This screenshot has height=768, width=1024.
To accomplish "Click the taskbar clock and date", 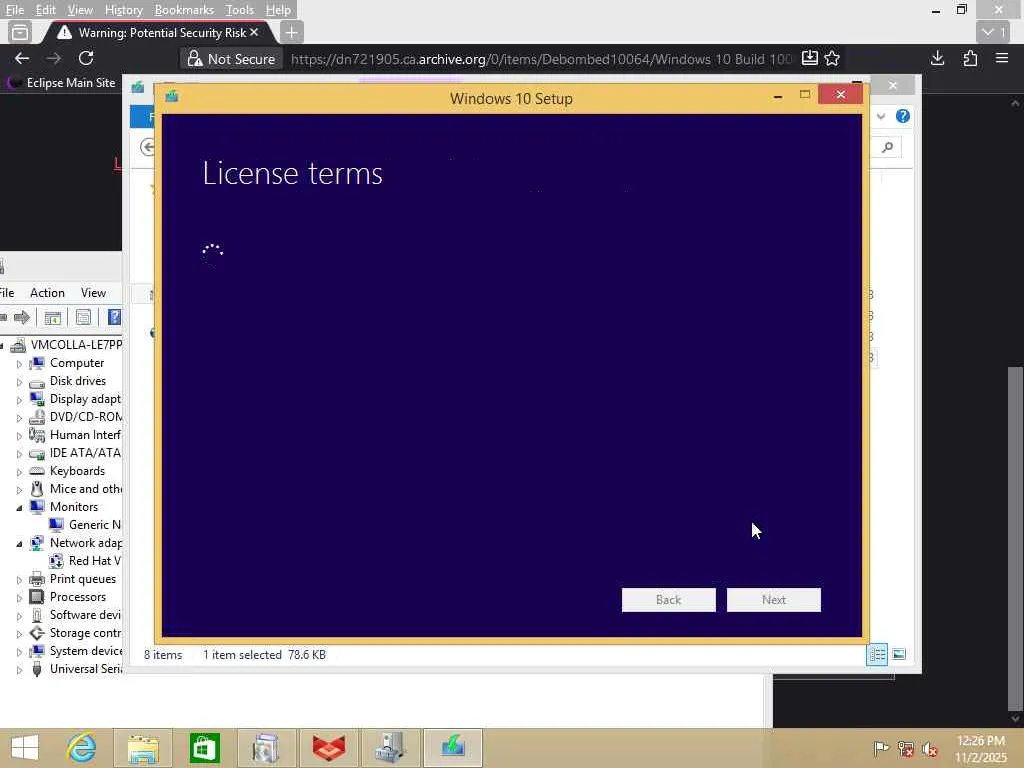I will point(980,749).
